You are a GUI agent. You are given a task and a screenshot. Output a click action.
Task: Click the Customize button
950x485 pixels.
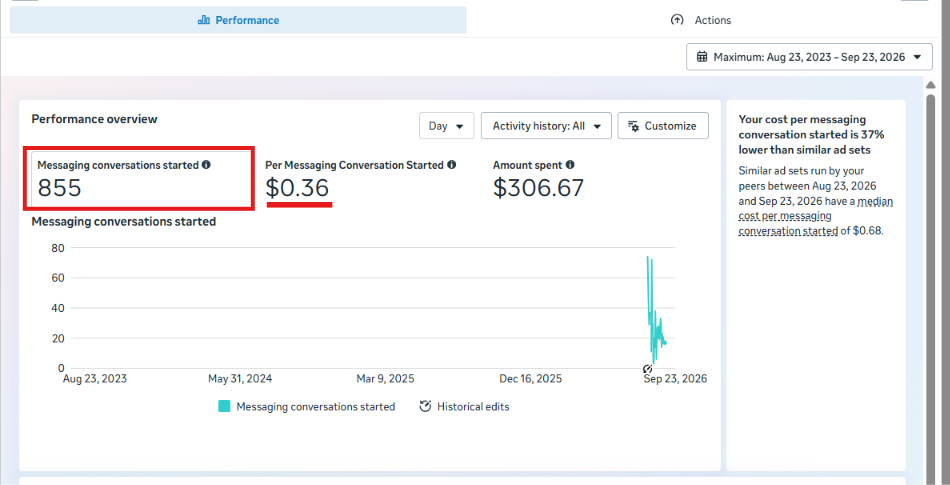click(x=663, y=126)
